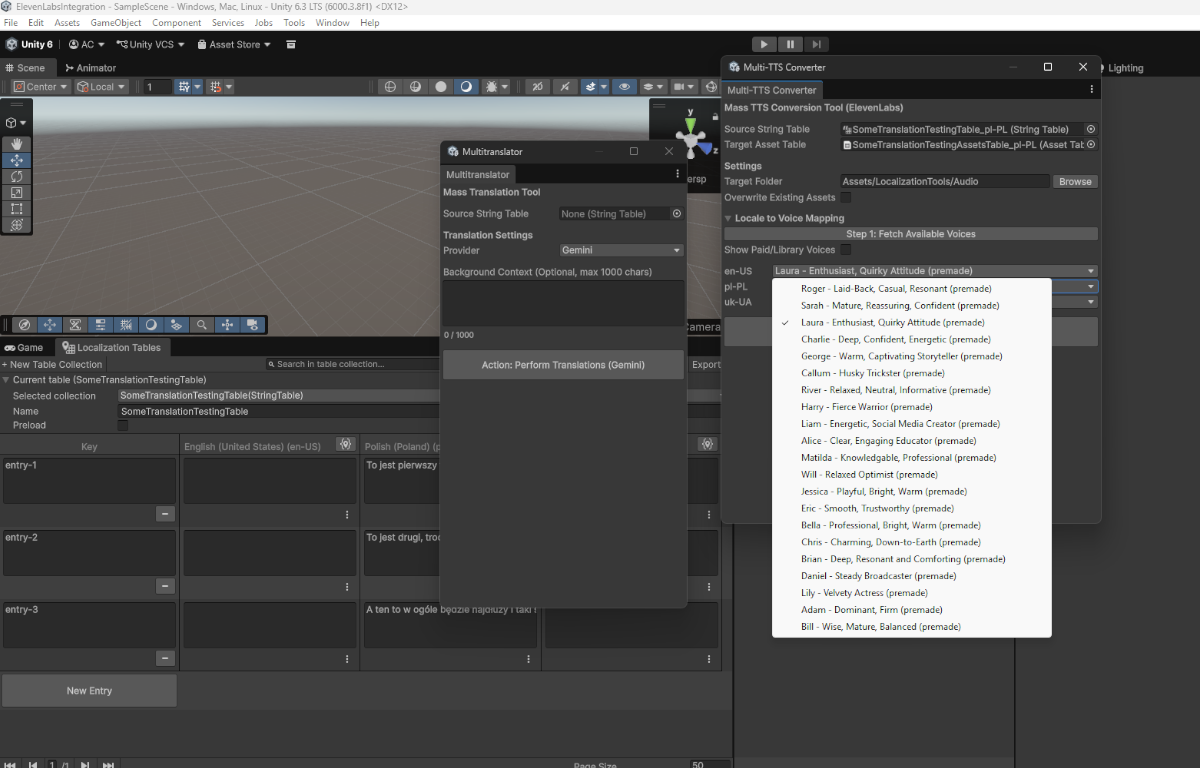Toggle the scene gizmos button
This screenshot has height=768, width=1200.
712,87
